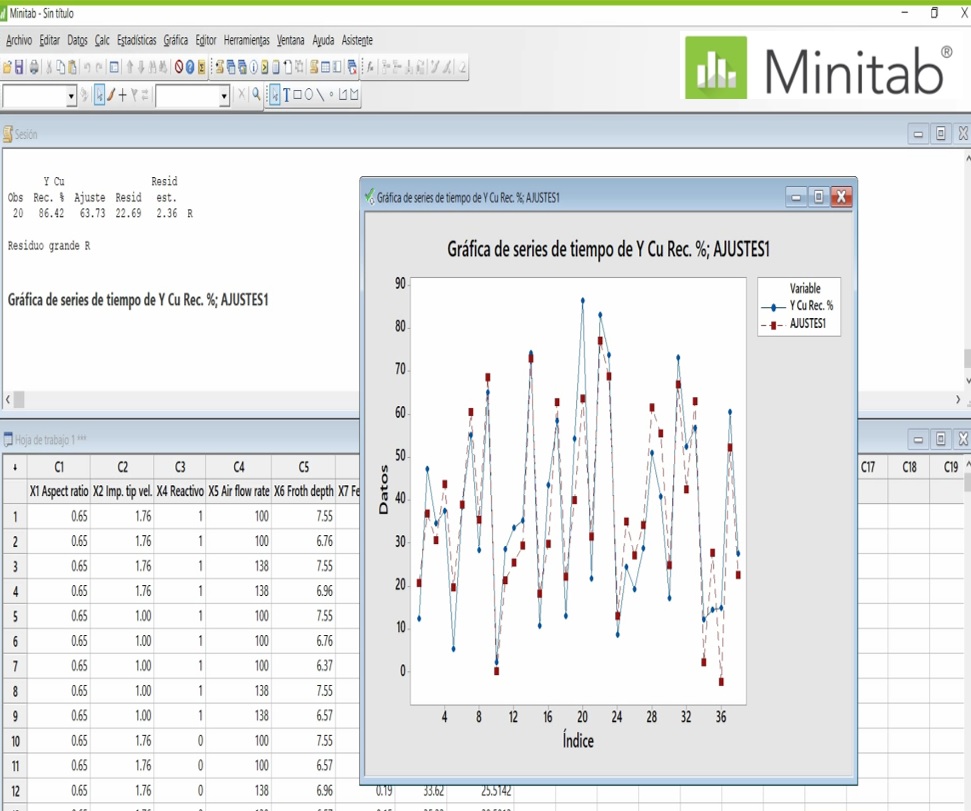Click the X5 Air flow rate column name

click(238, 491)
